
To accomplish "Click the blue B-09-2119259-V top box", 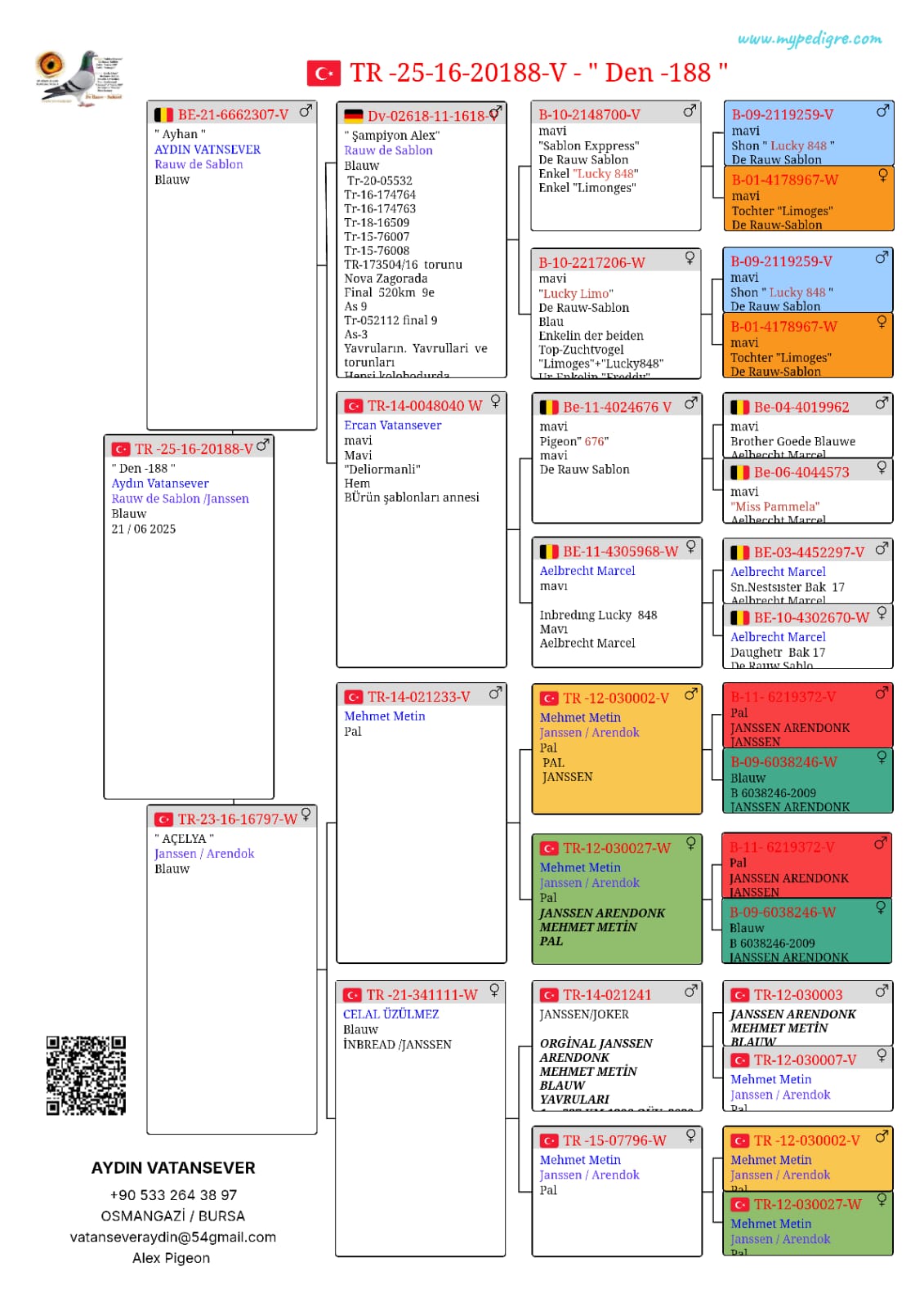I will [809, 134].
